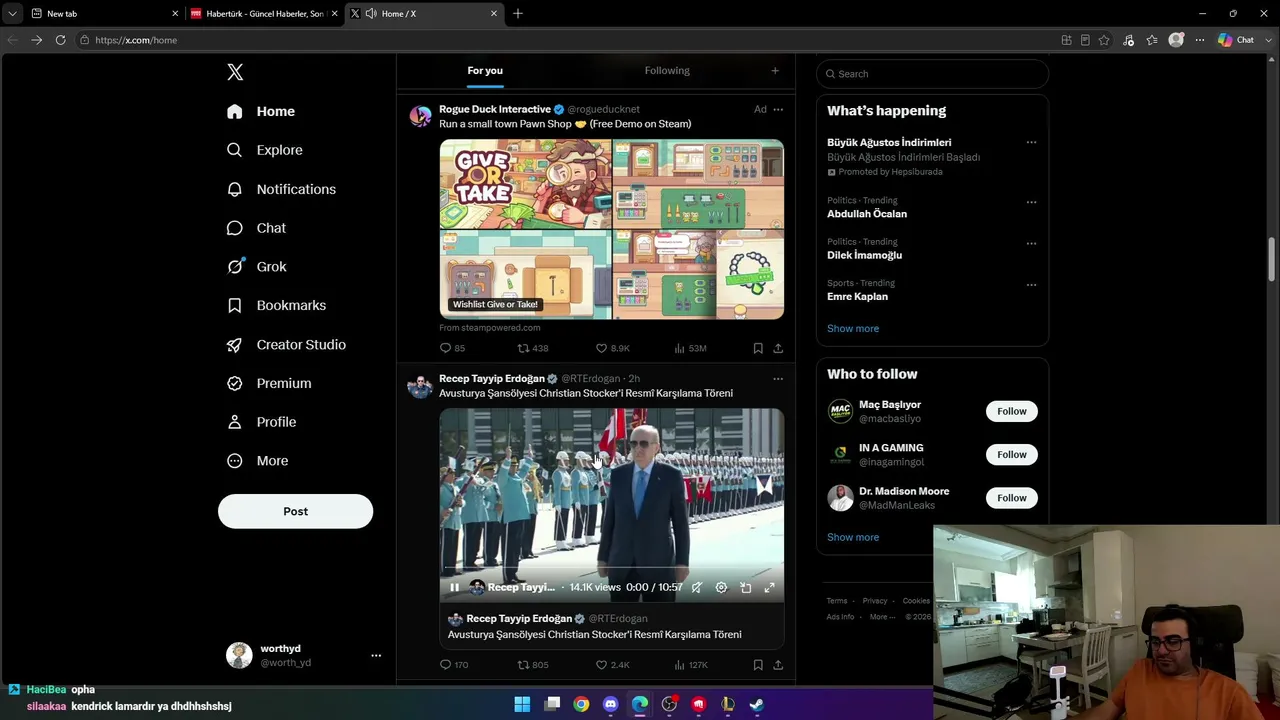Open Creator Studio from the sidebar
This screenshot has width=1280, height=720.
[286, 344]
